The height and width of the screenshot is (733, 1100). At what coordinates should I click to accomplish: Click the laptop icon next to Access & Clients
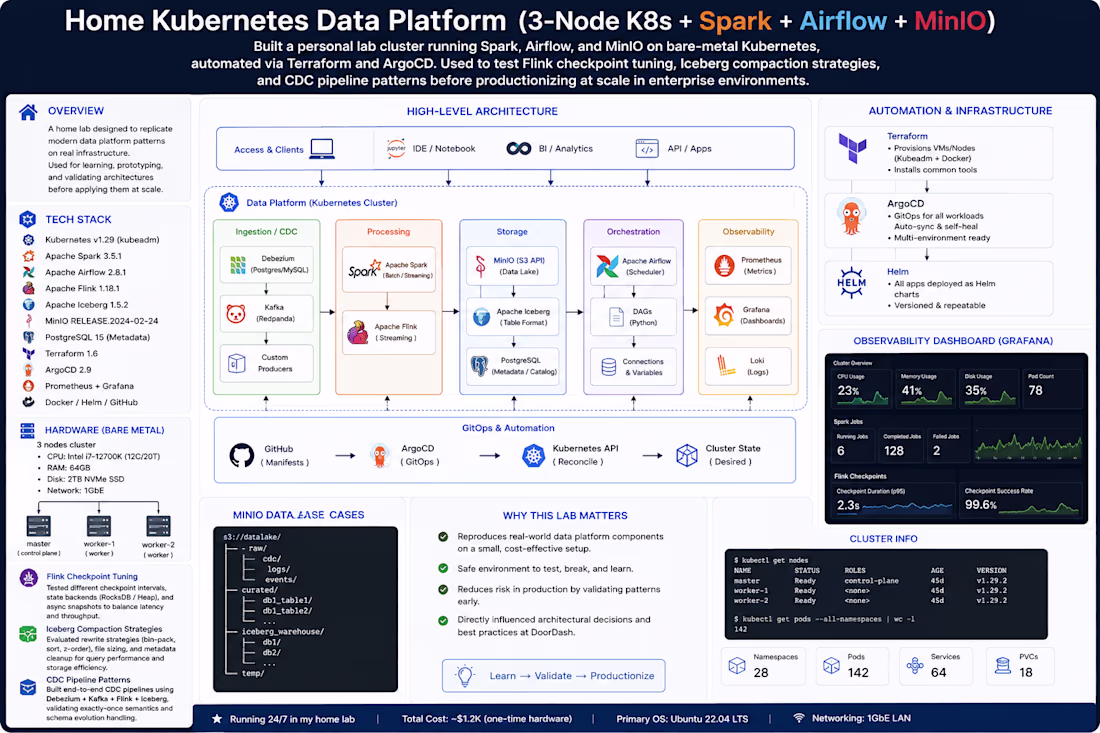pyautogui.click(x=322, y=149)
